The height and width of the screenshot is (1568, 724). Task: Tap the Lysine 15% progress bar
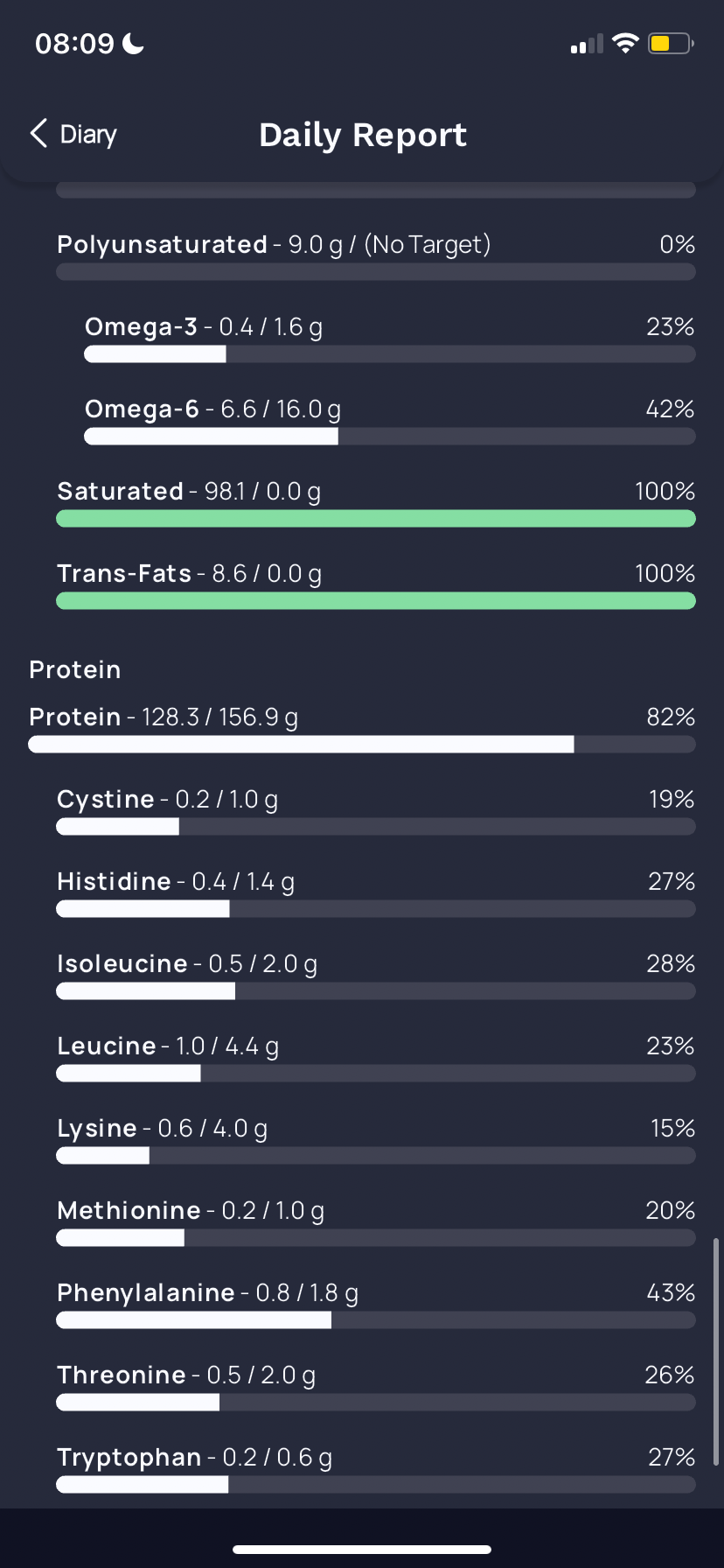click(x=376, y=1156)
